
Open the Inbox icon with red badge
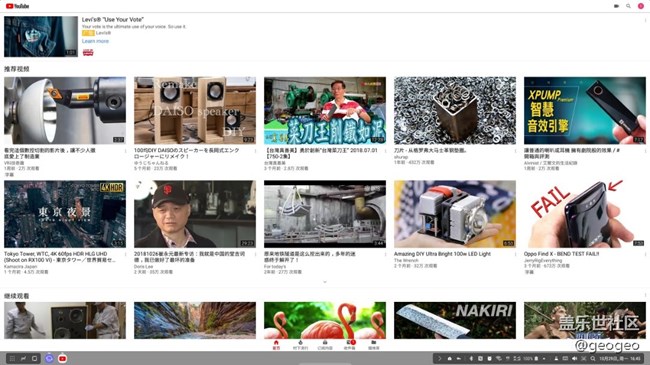[349, 345]
